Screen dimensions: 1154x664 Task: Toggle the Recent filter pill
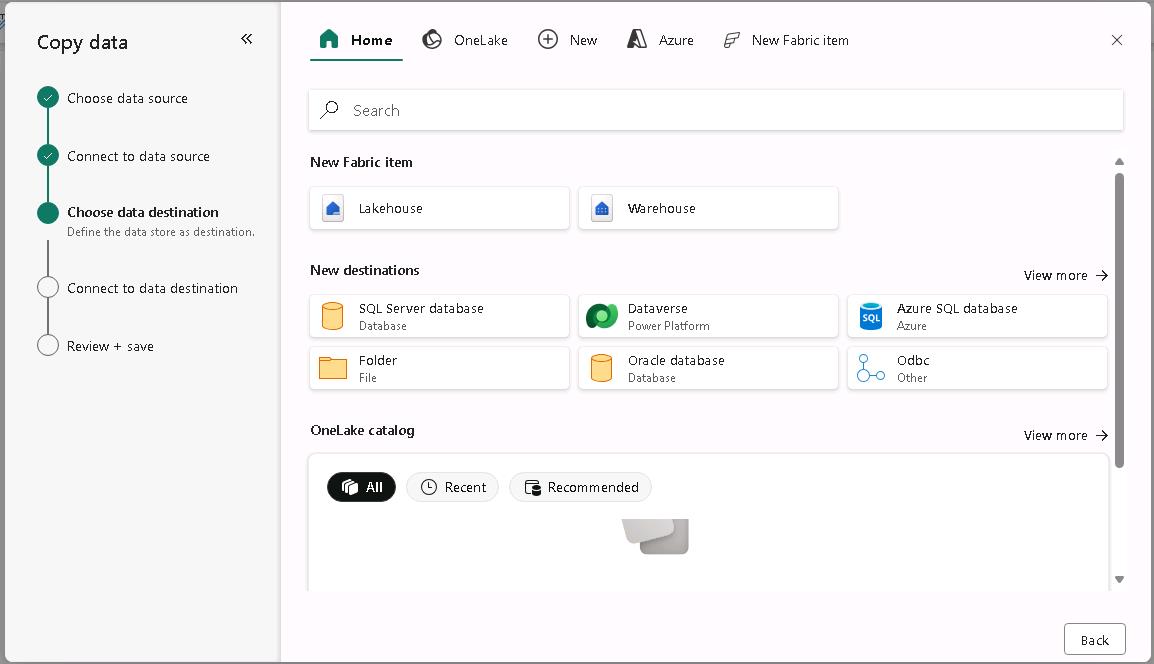tap(452, 487)
